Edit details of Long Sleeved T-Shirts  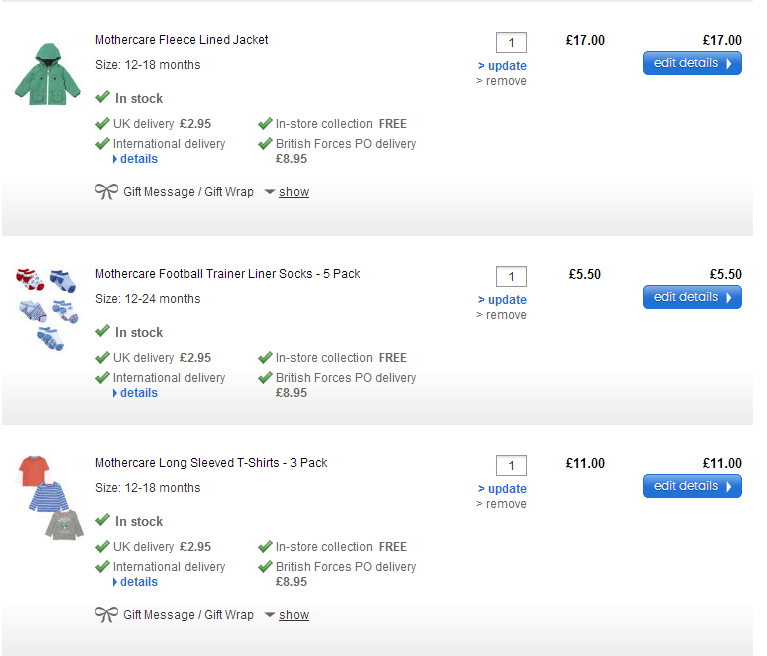coord(692,487)
